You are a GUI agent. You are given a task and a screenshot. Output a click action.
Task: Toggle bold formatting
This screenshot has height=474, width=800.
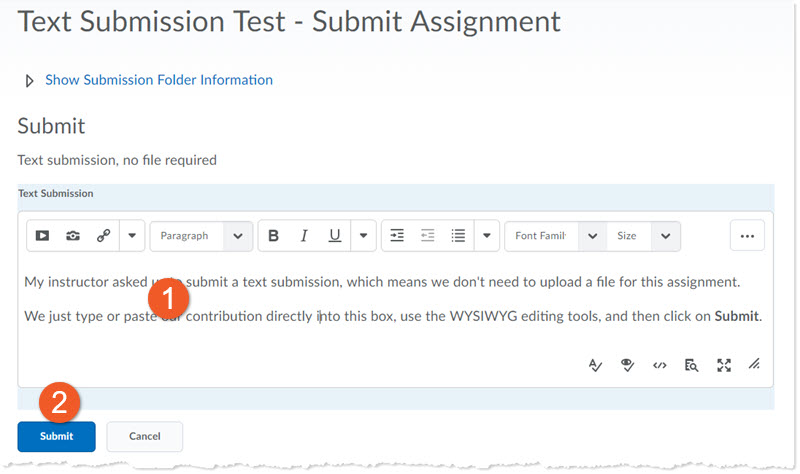(273, 236)
